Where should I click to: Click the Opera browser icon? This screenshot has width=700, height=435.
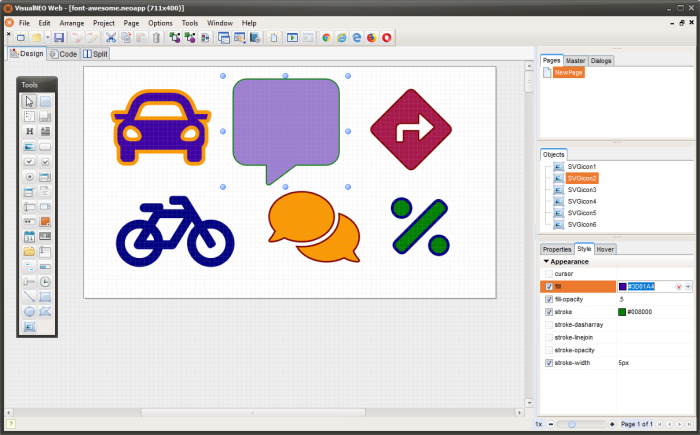point(387,37)
